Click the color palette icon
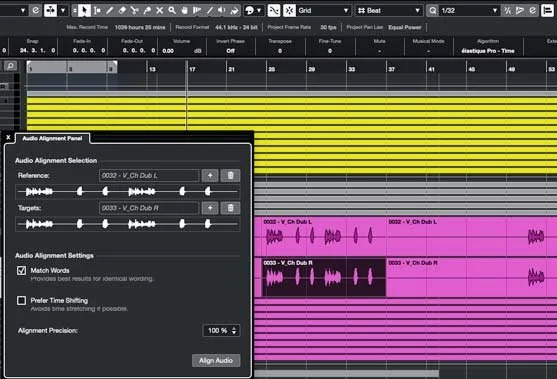557x379 pixels. point(250,11)
